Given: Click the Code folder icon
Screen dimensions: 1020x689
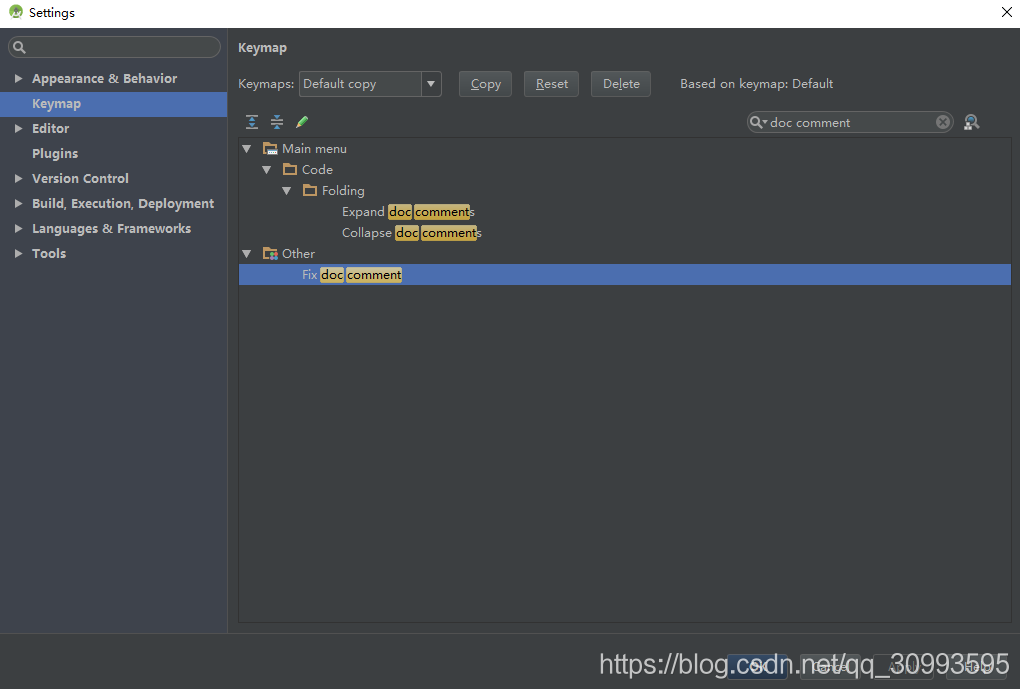Looking at the screenshot, I should click(290, 169).
